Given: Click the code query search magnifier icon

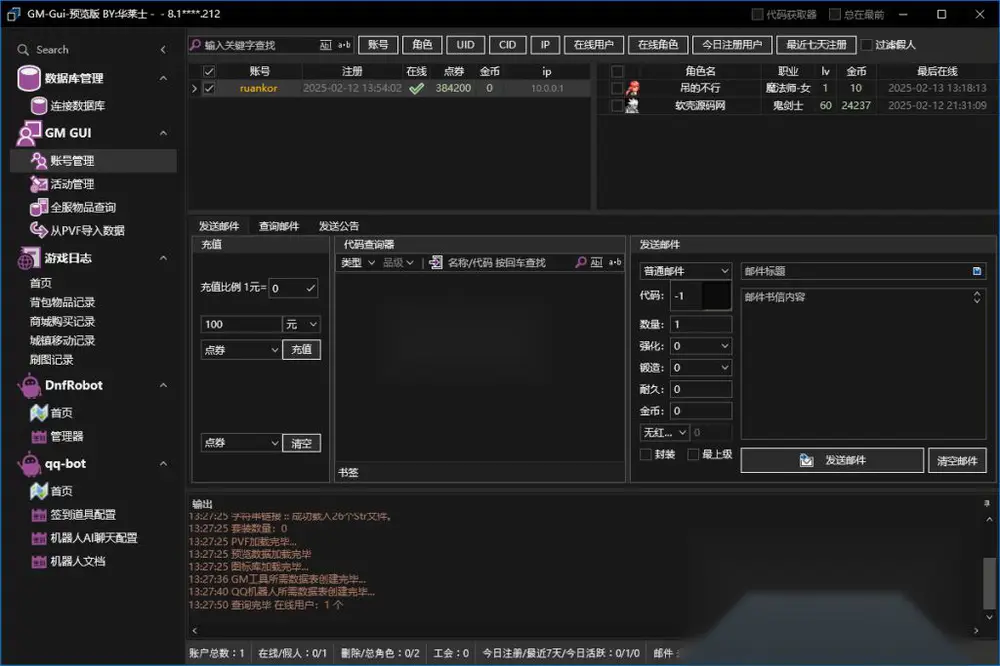Looking at the screenshot, I should coord(580,262).
